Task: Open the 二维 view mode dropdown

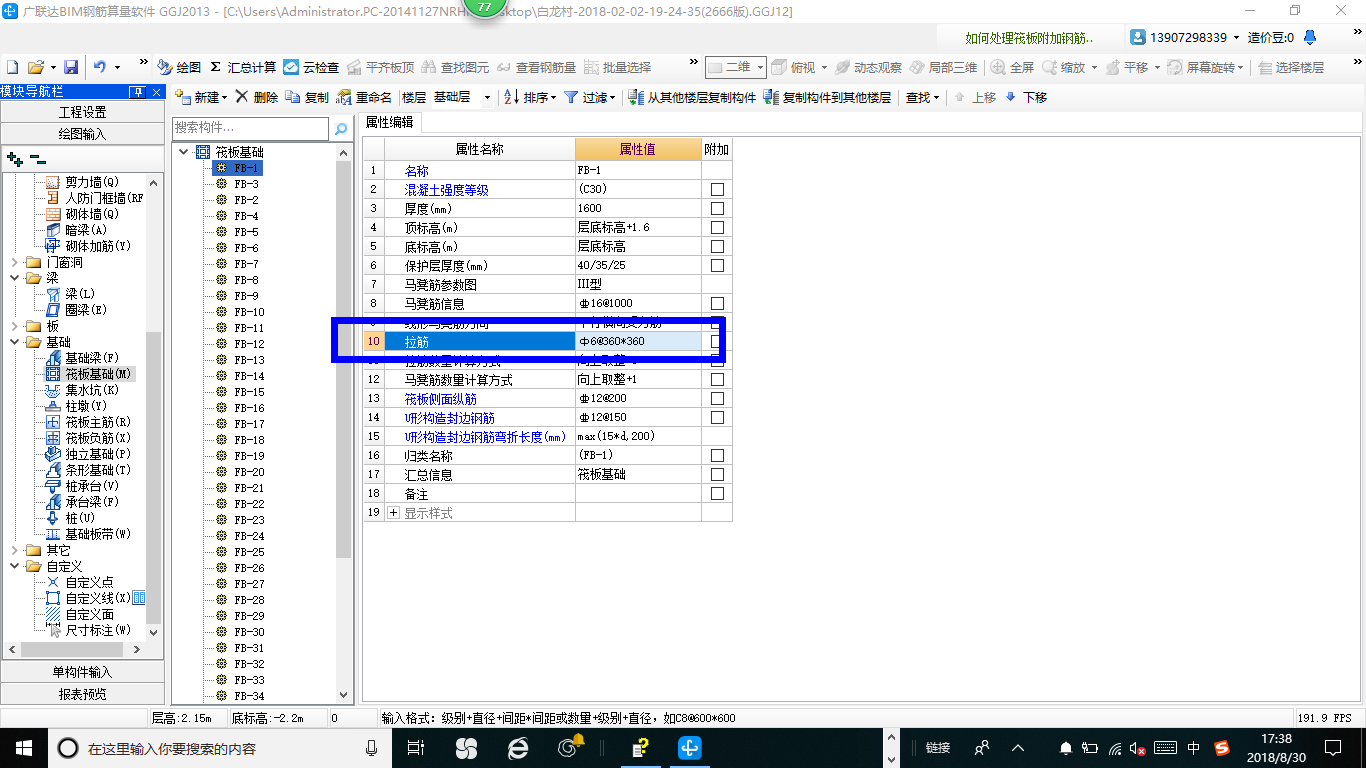Action: (736, 67)
